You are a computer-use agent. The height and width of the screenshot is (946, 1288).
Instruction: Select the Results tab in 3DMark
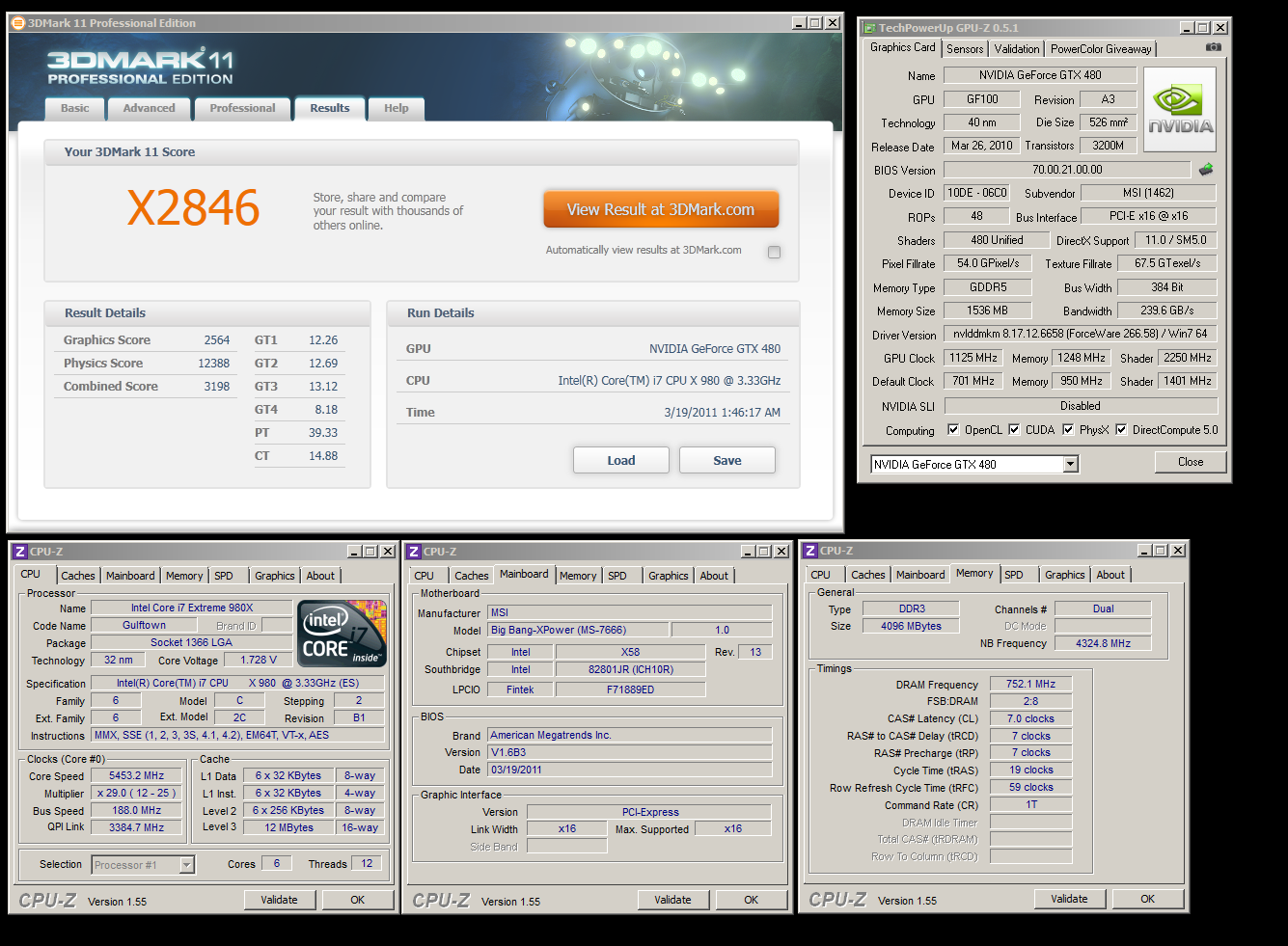(x=330, y=109)
